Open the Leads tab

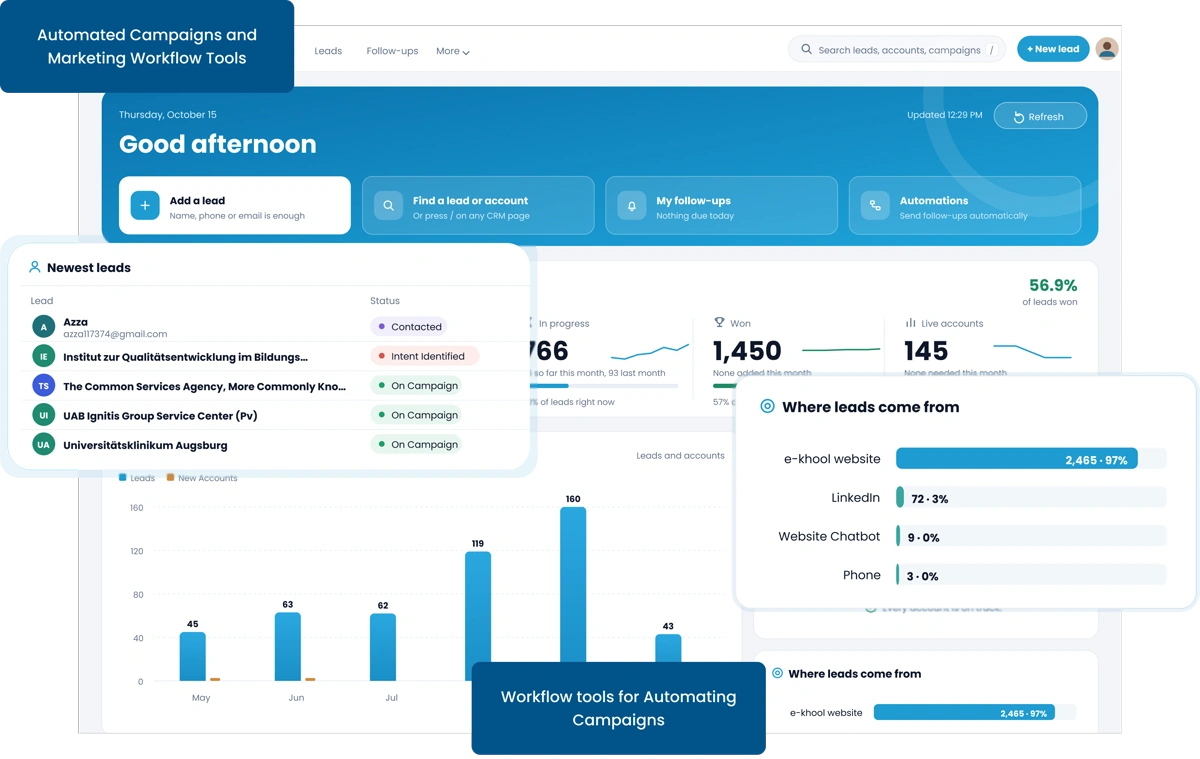click(328, 51)
